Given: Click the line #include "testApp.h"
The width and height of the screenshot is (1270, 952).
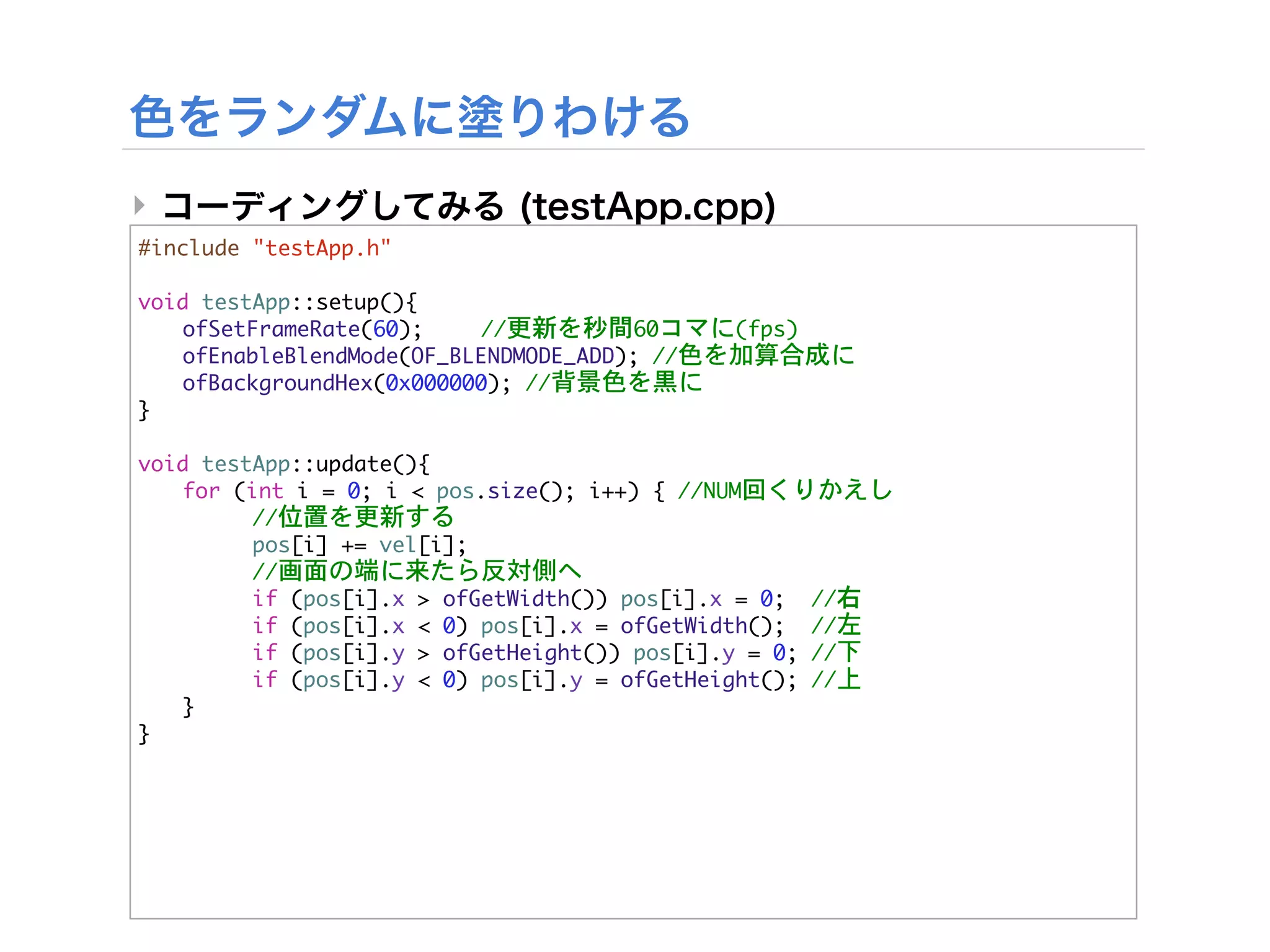Looking at the screenshot, I should click(x=265, y=248).
